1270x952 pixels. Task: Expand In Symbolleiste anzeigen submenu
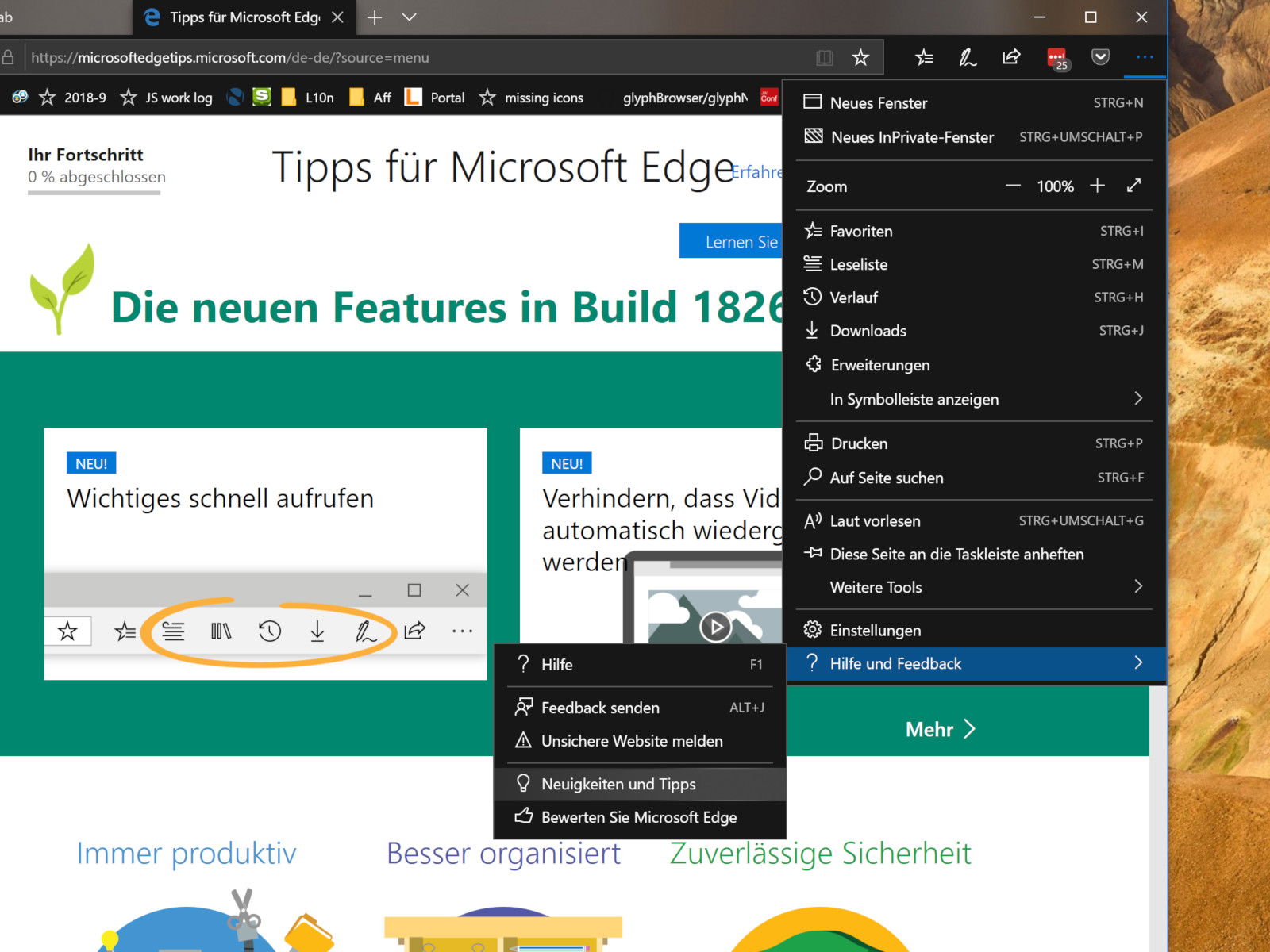click(x=974, y=399)
